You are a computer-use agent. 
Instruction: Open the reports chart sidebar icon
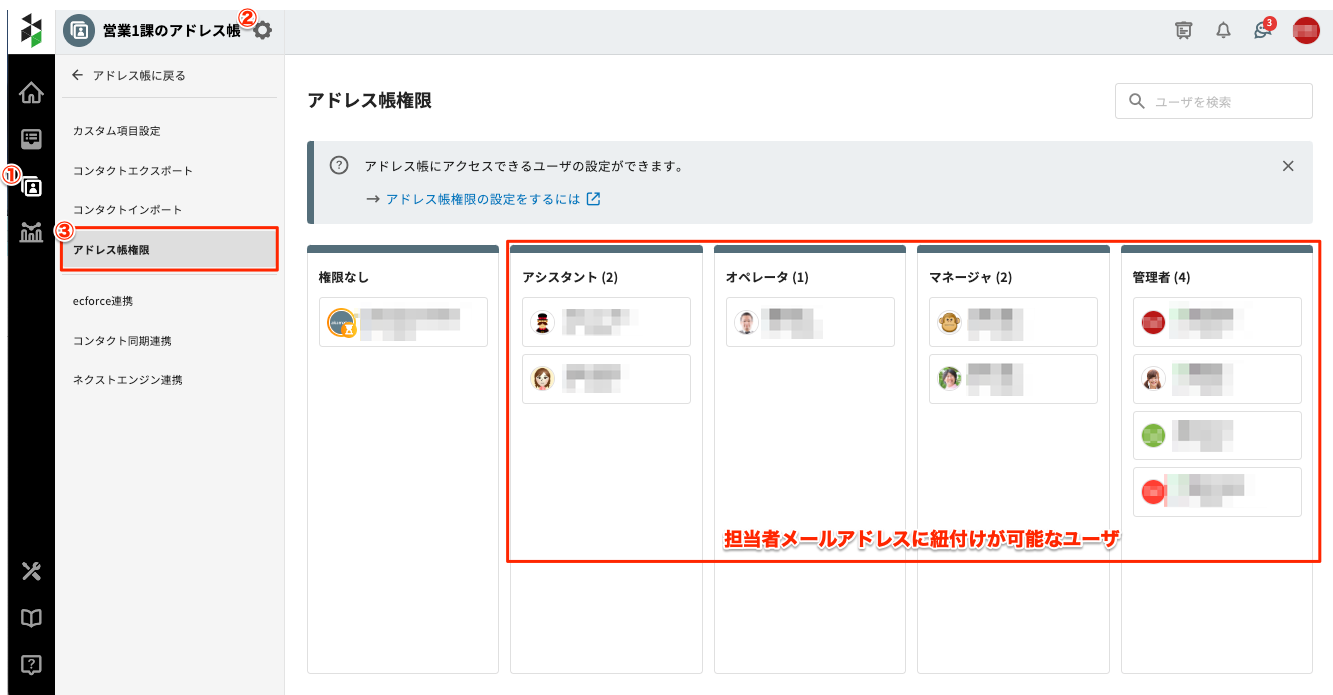[x=32, y=233]
